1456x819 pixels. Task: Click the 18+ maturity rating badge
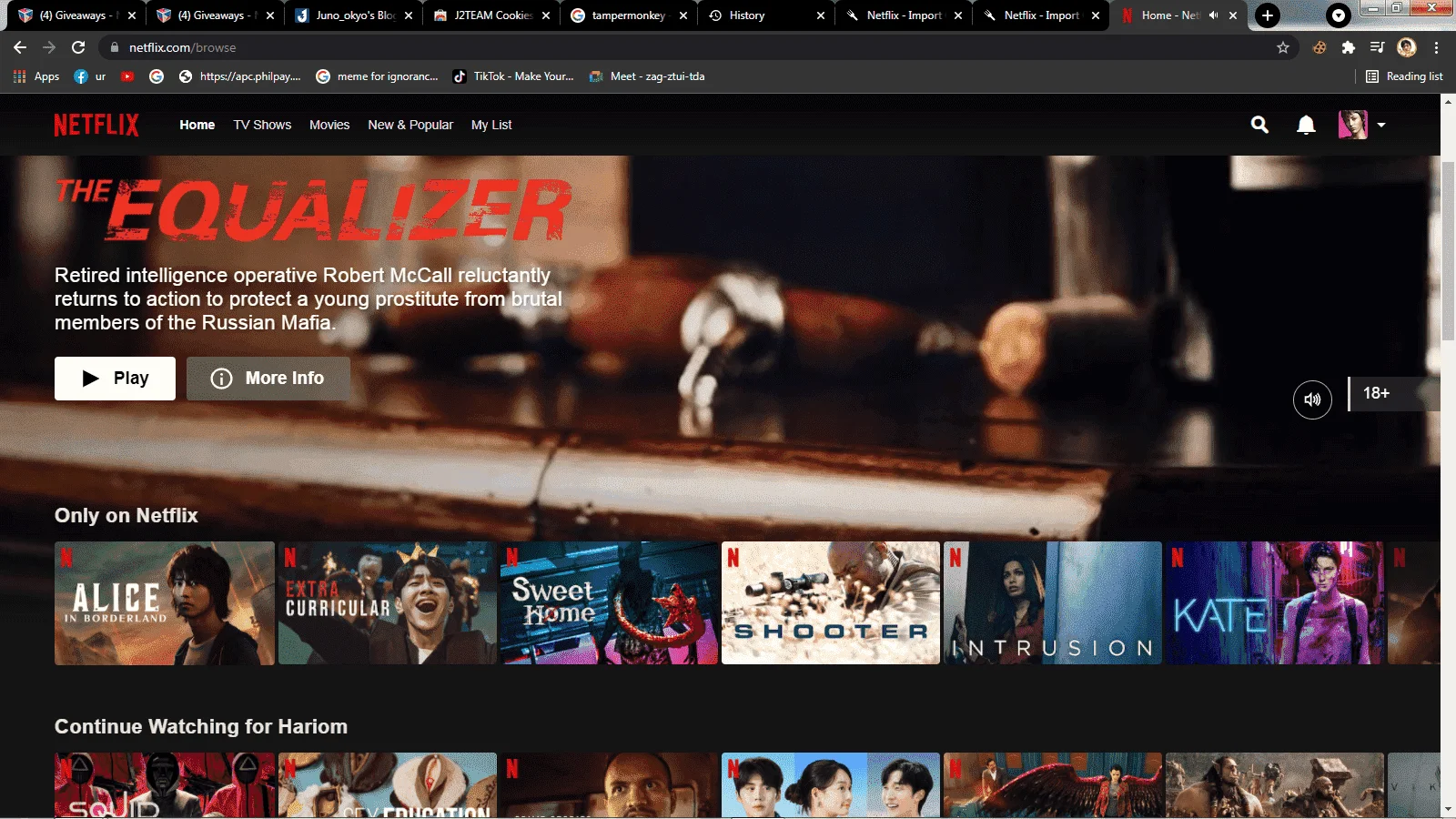click(1393, 393)
